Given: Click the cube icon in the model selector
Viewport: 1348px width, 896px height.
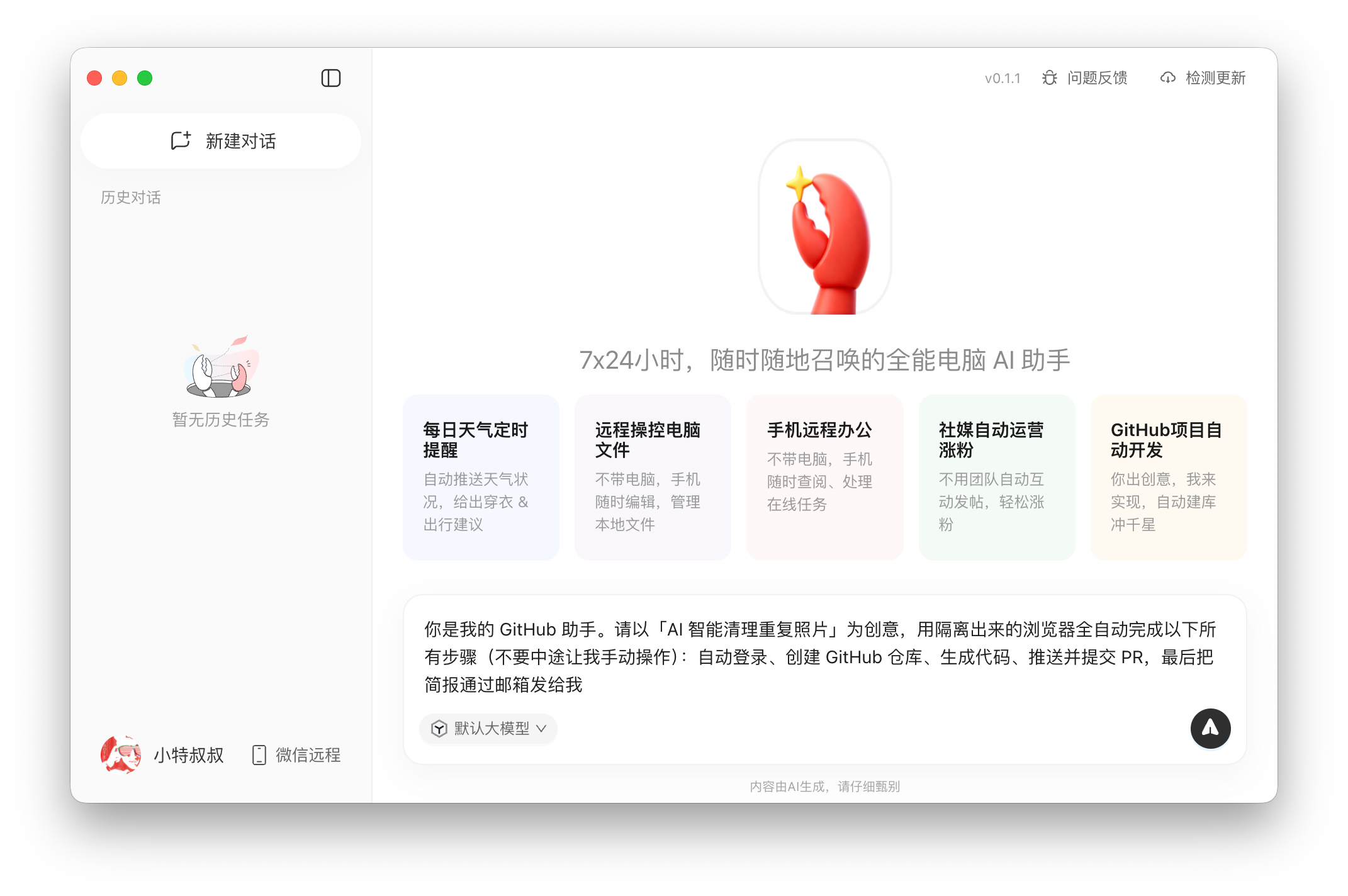Looking at the screenshot, I should tap(439, 729).
